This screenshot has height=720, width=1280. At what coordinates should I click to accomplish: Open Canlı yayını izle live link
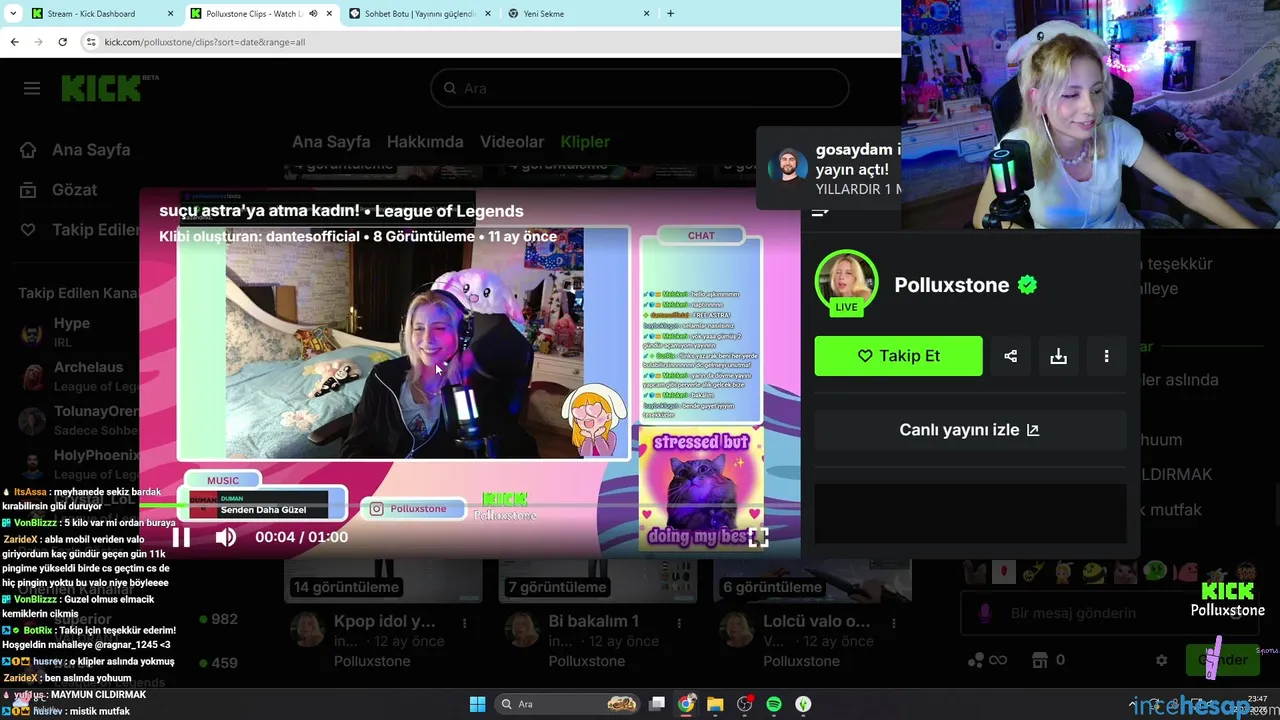(969, 430)
